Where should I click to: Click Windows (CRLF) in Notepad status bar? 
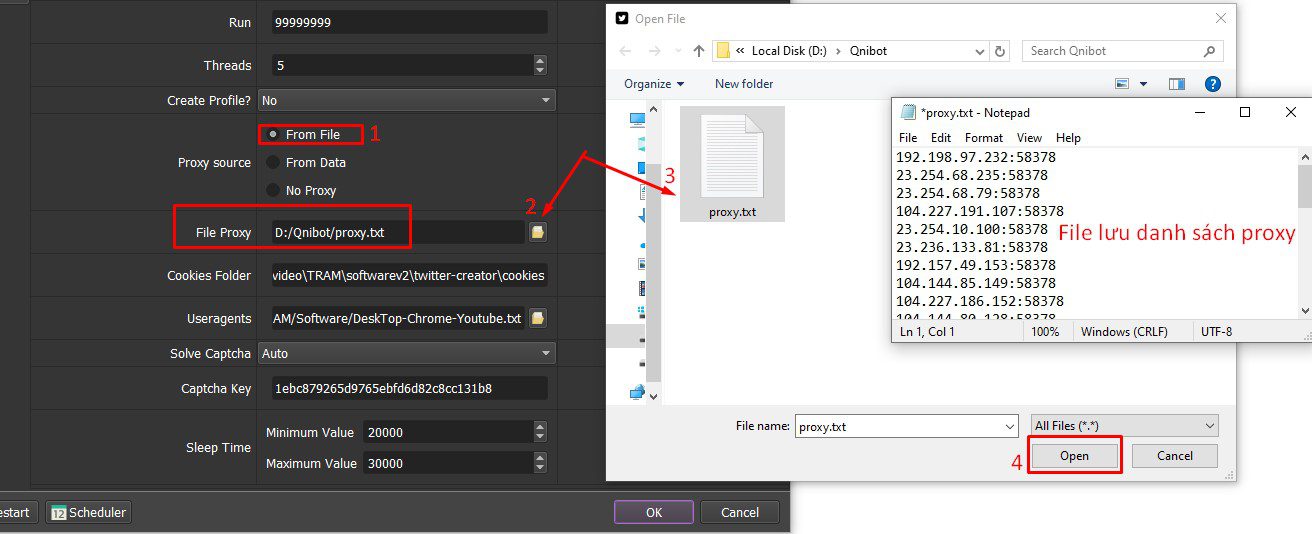pyautogui.click(x=1124, y=331)
